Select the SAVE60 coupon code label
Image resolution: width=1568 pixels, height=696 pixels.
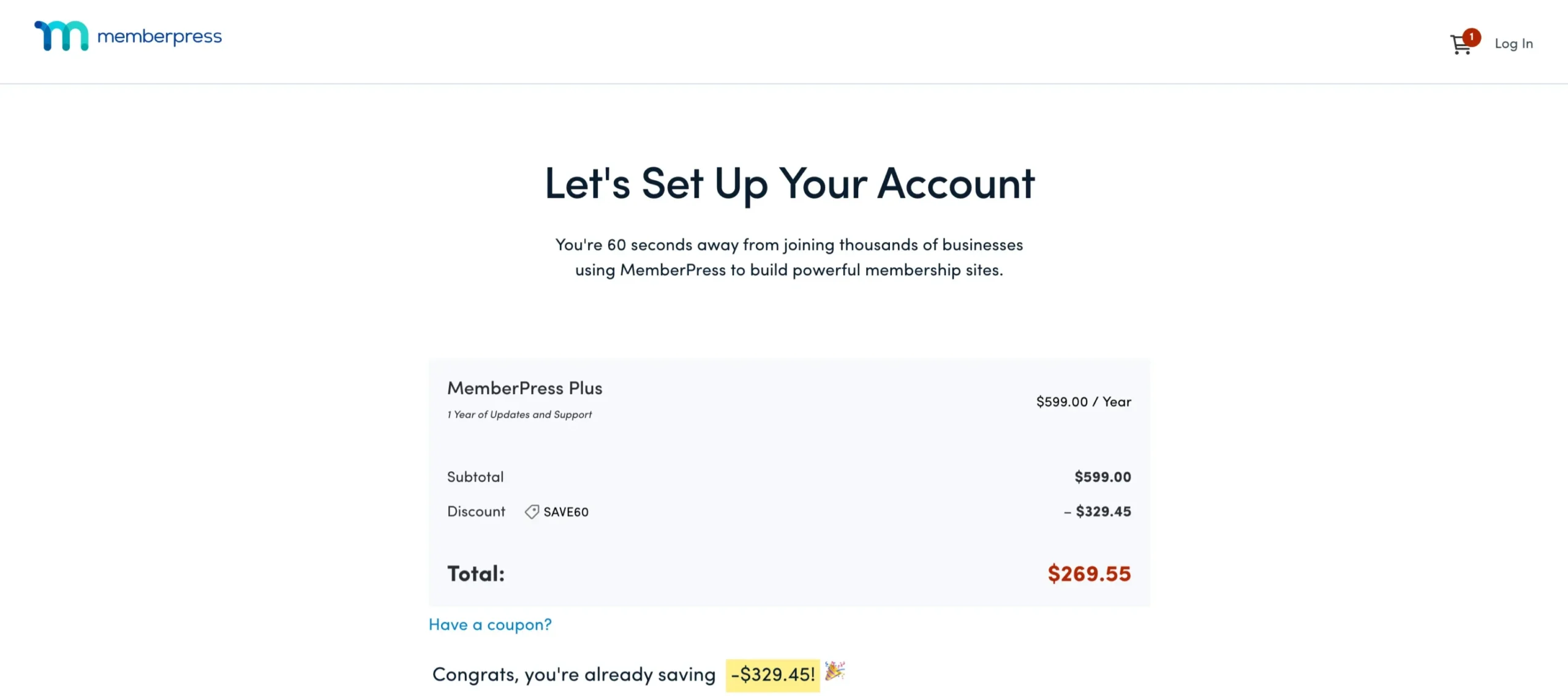565,512
